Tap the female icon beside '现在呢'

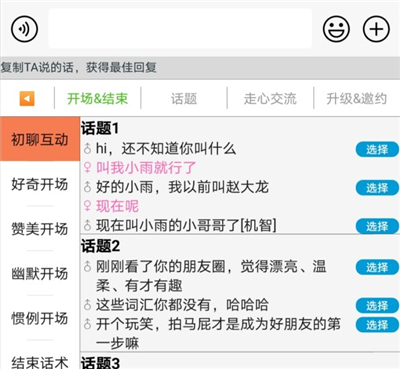87,206
